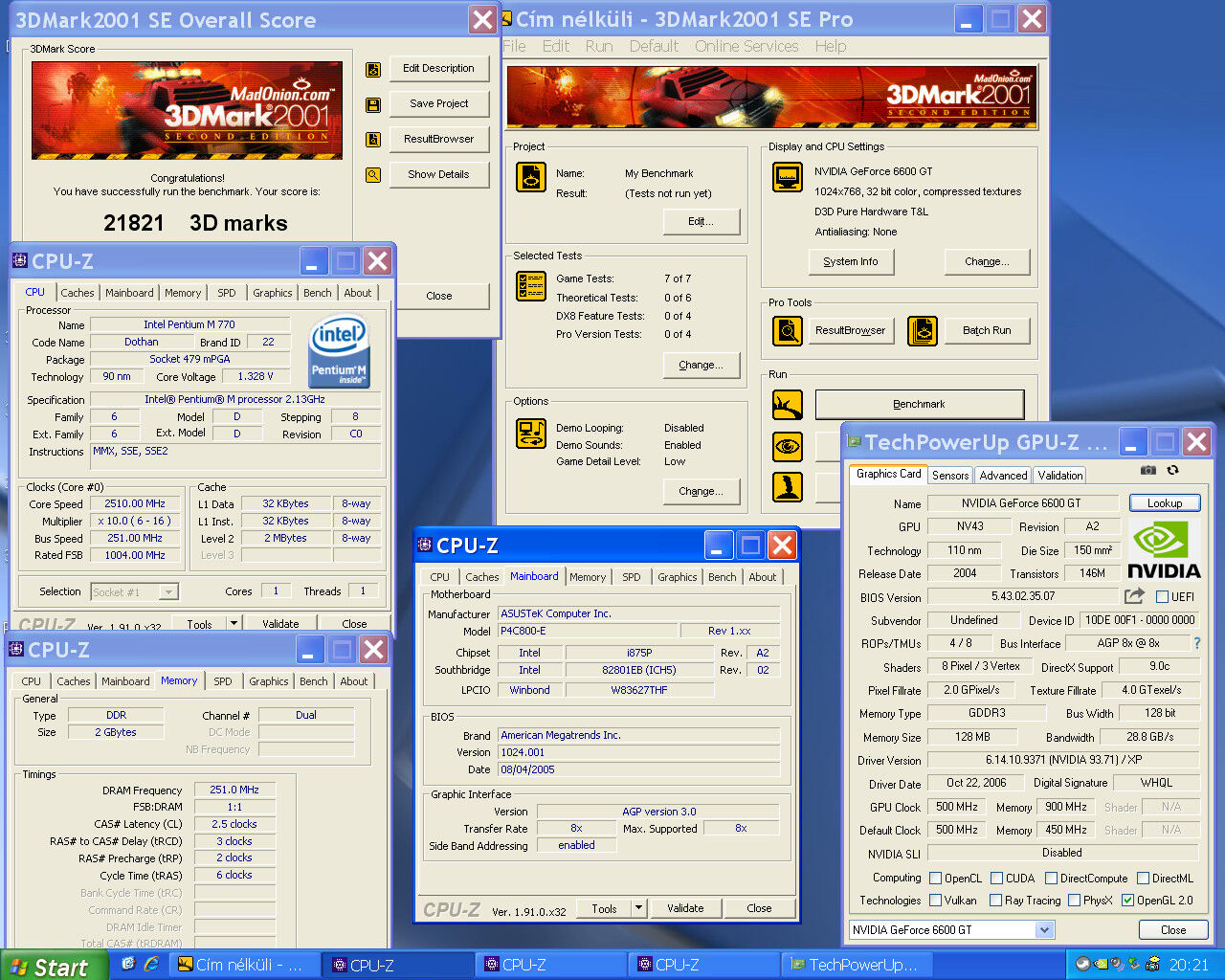This screenshot has width=1225, height=980.
Task: Open the Validation tab in GPU-Z
Action: click(x=1060, y=476)
